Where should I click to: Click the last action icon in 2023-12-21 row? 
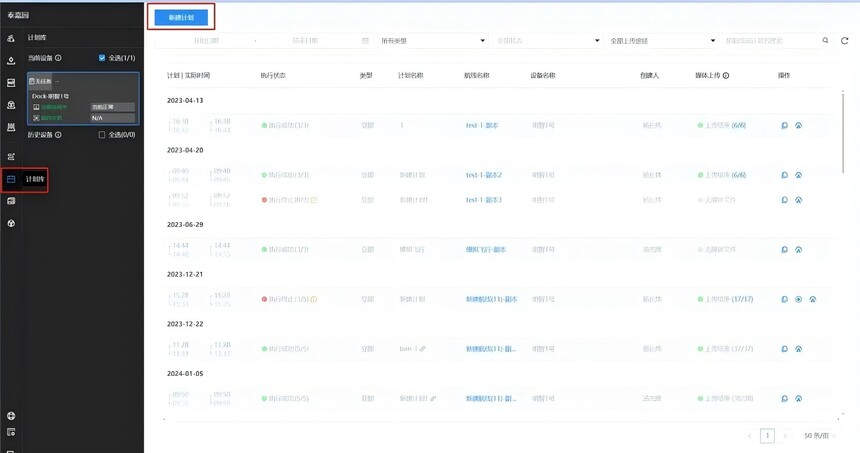[813, 299]
